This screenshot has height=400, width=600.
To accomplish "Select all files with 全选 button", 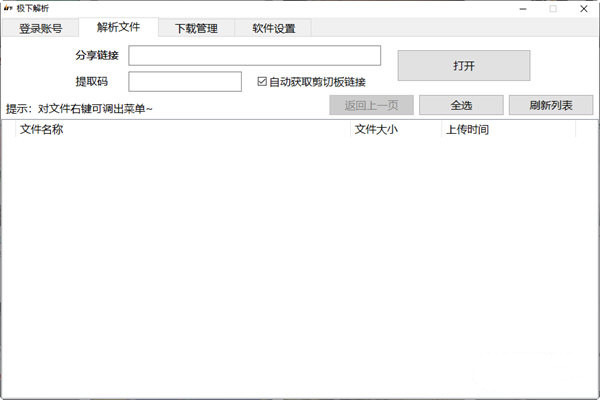I will coord(461,105).
